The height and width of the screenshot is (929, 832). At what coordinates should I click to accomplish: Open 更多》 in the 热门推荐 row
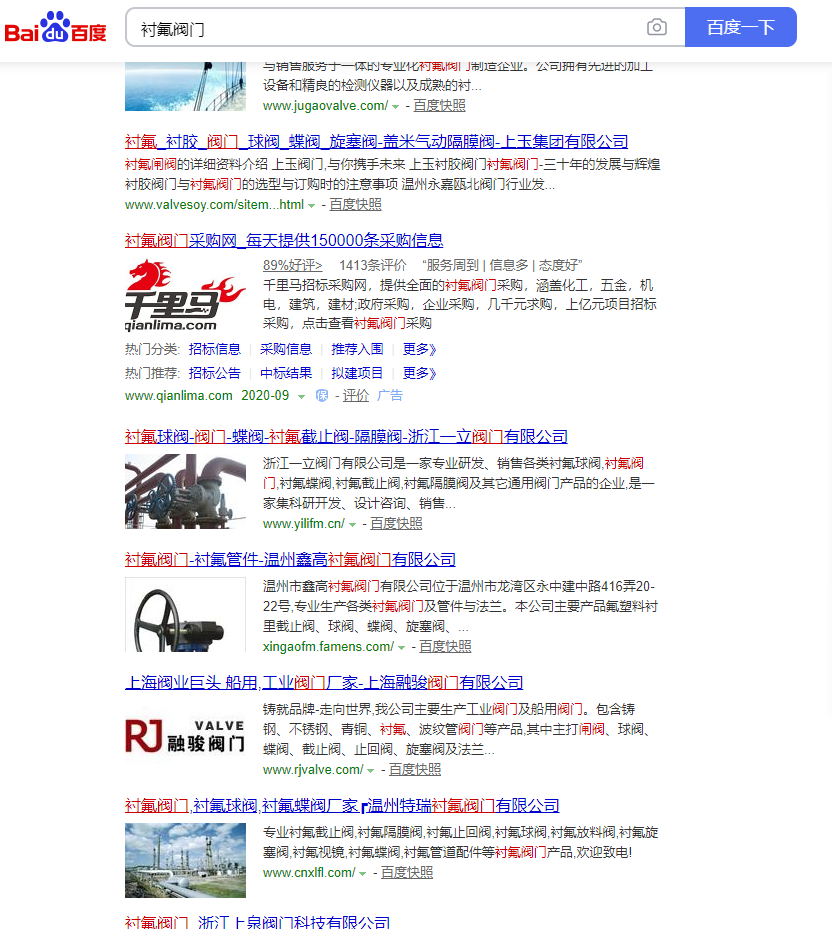[x=417, y=372]
